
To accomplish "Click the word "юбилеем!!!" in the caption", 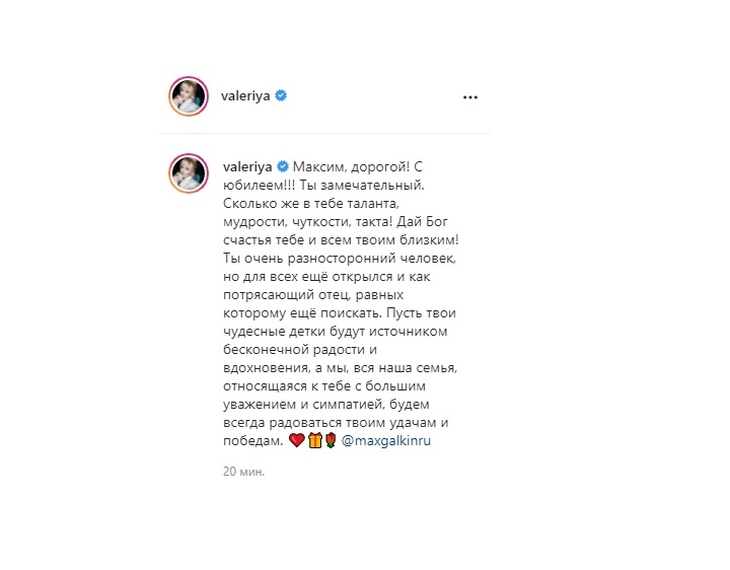I will point(259,185).
